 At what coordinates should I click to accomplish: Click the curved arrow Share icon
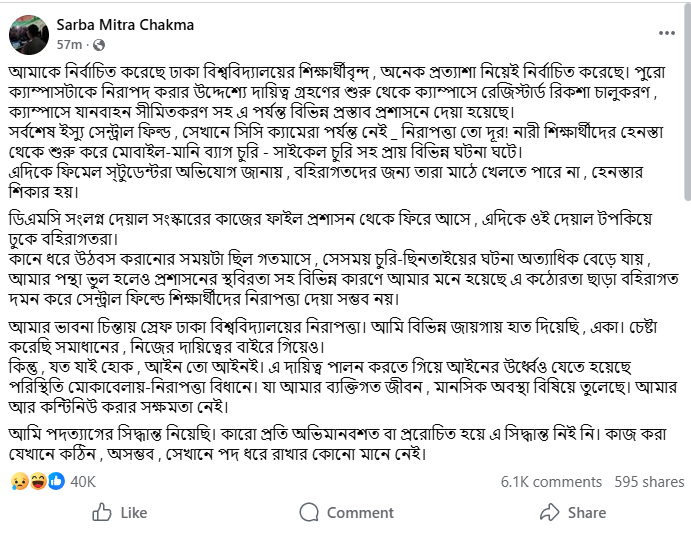549,513
